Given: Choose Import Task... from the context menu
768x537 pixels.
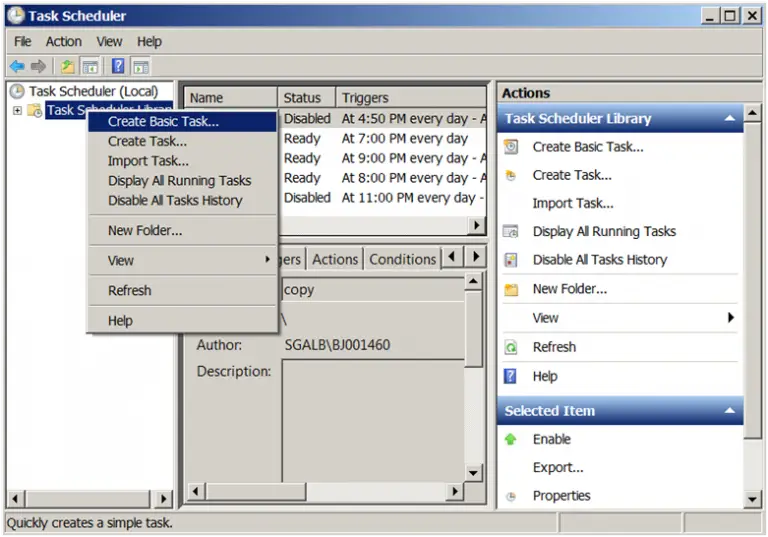Looking at the screenshot, I should click(182, 161).
